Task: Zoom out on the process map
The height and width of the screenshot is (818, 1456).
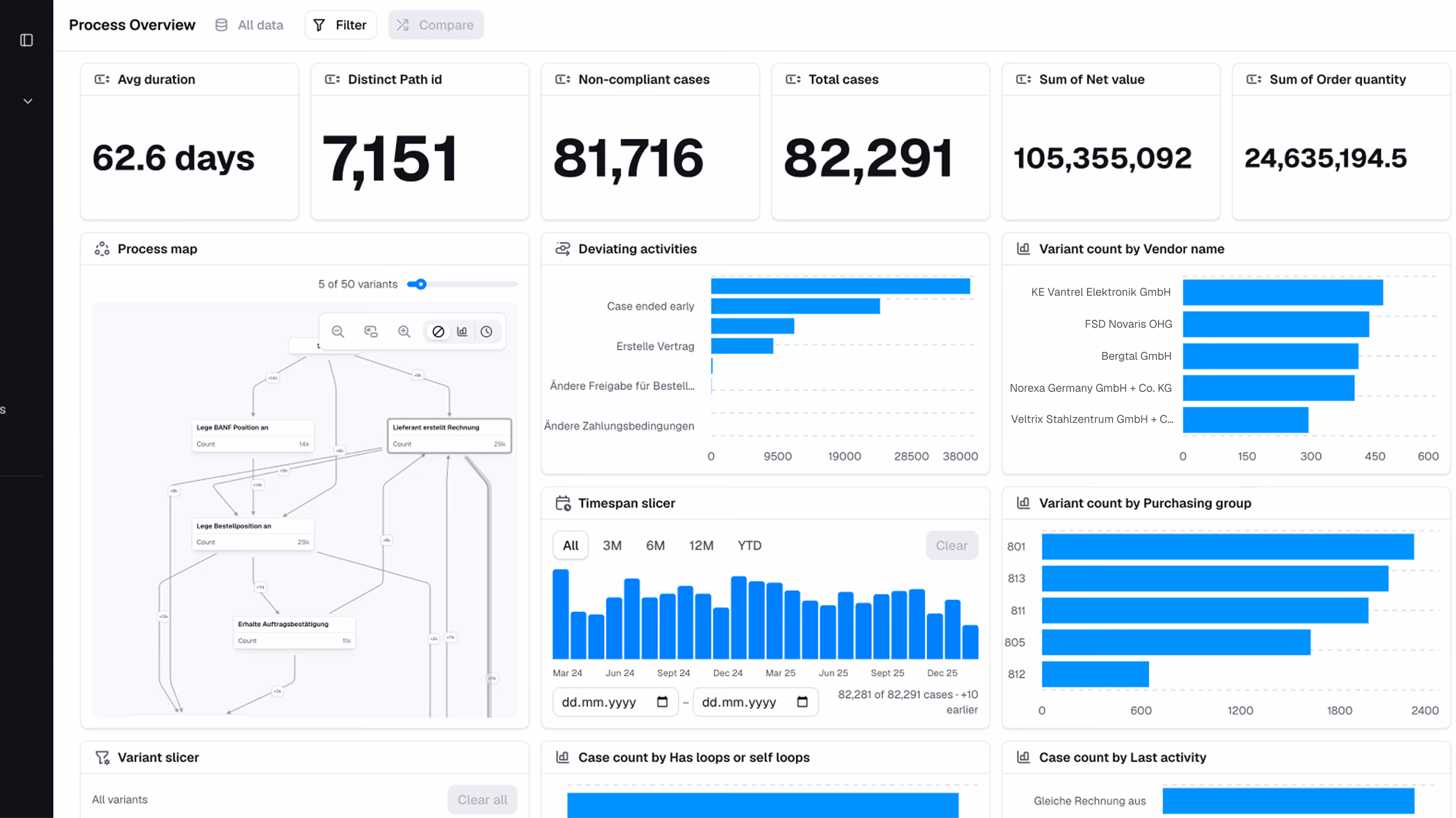Action: click(x=338, y=332)
